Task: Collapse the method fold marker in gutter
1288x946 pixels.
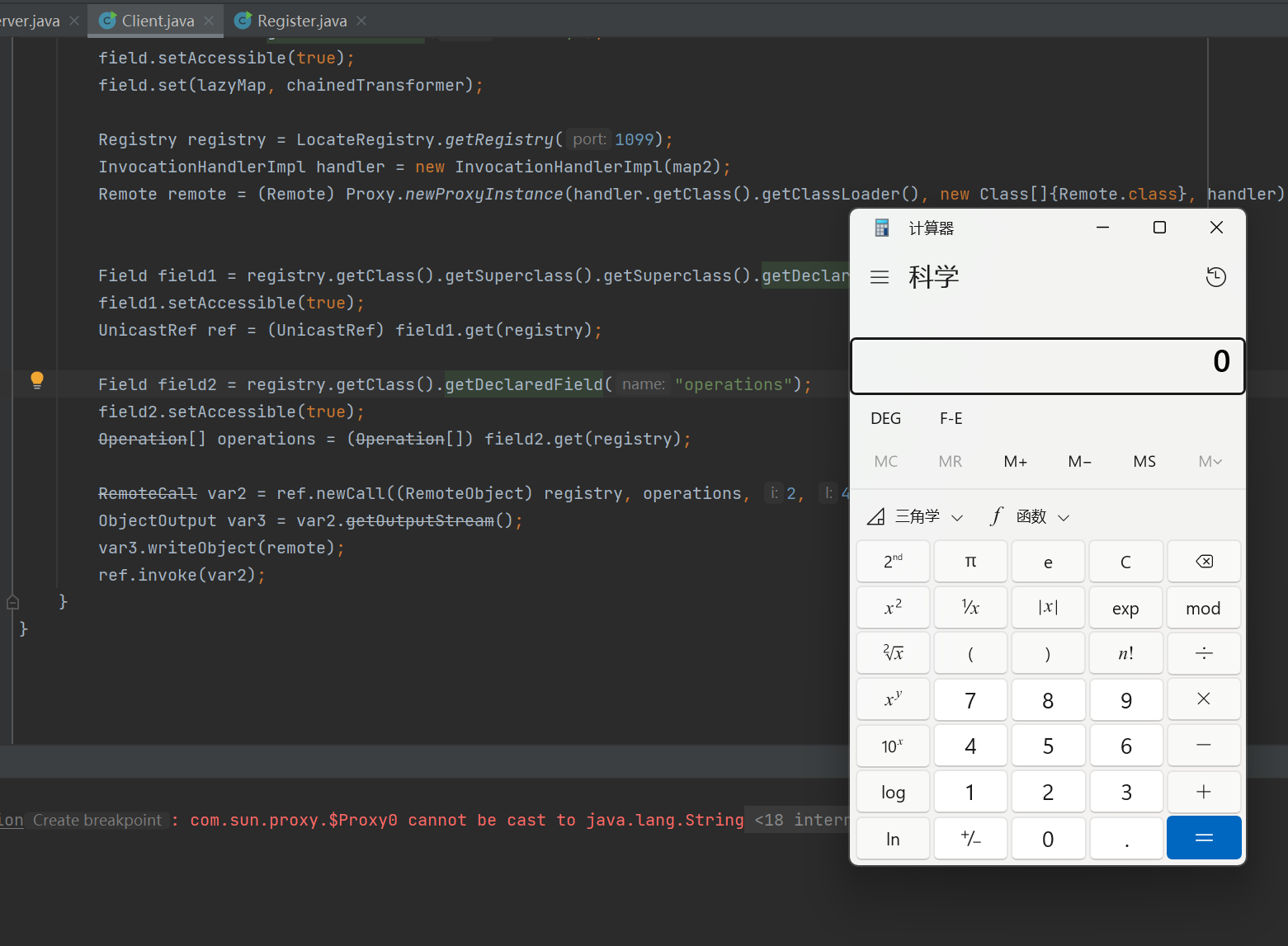Action: point(12,602)
